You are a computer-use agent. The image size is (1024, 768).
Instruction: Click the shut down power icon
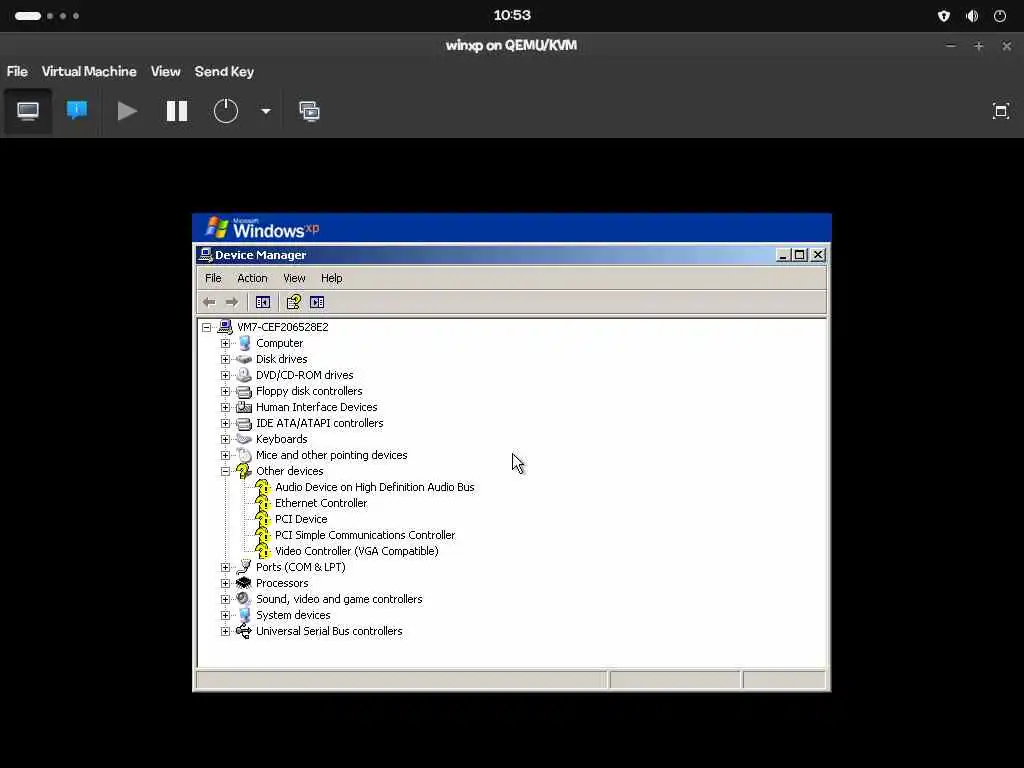pyautogui.click(x=225, y=111)
